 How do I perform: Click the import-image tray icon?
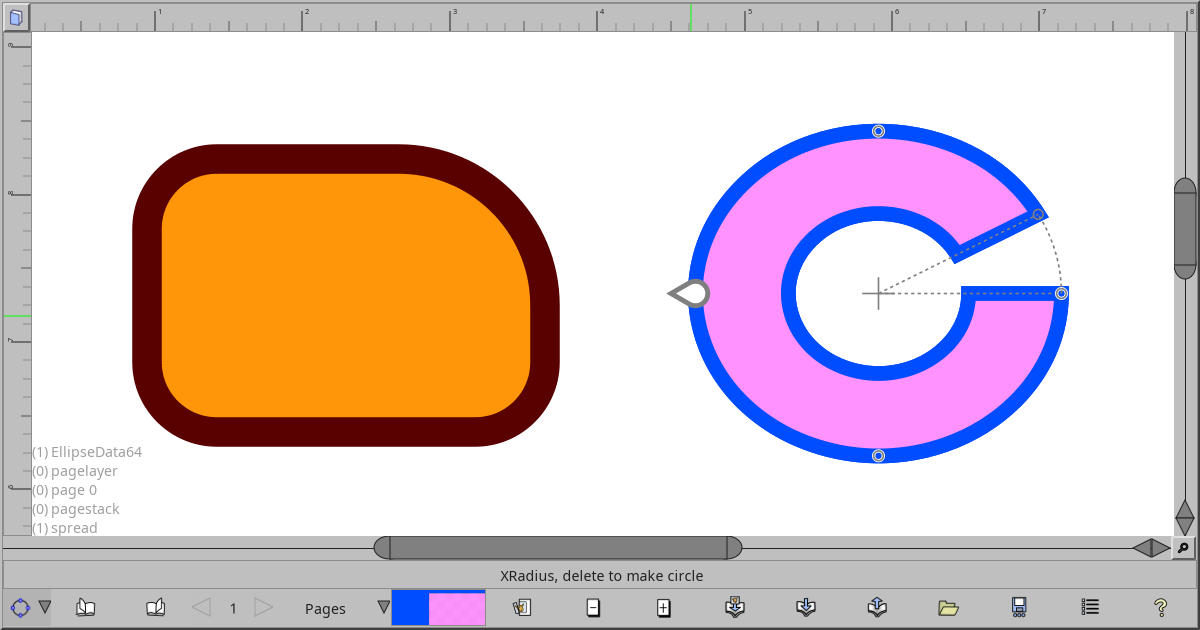[734, 607]
